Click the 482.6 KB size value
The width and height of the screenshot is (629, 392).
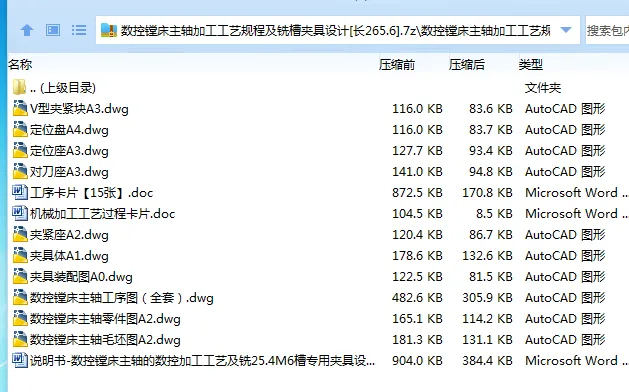(x=417, y=298)
